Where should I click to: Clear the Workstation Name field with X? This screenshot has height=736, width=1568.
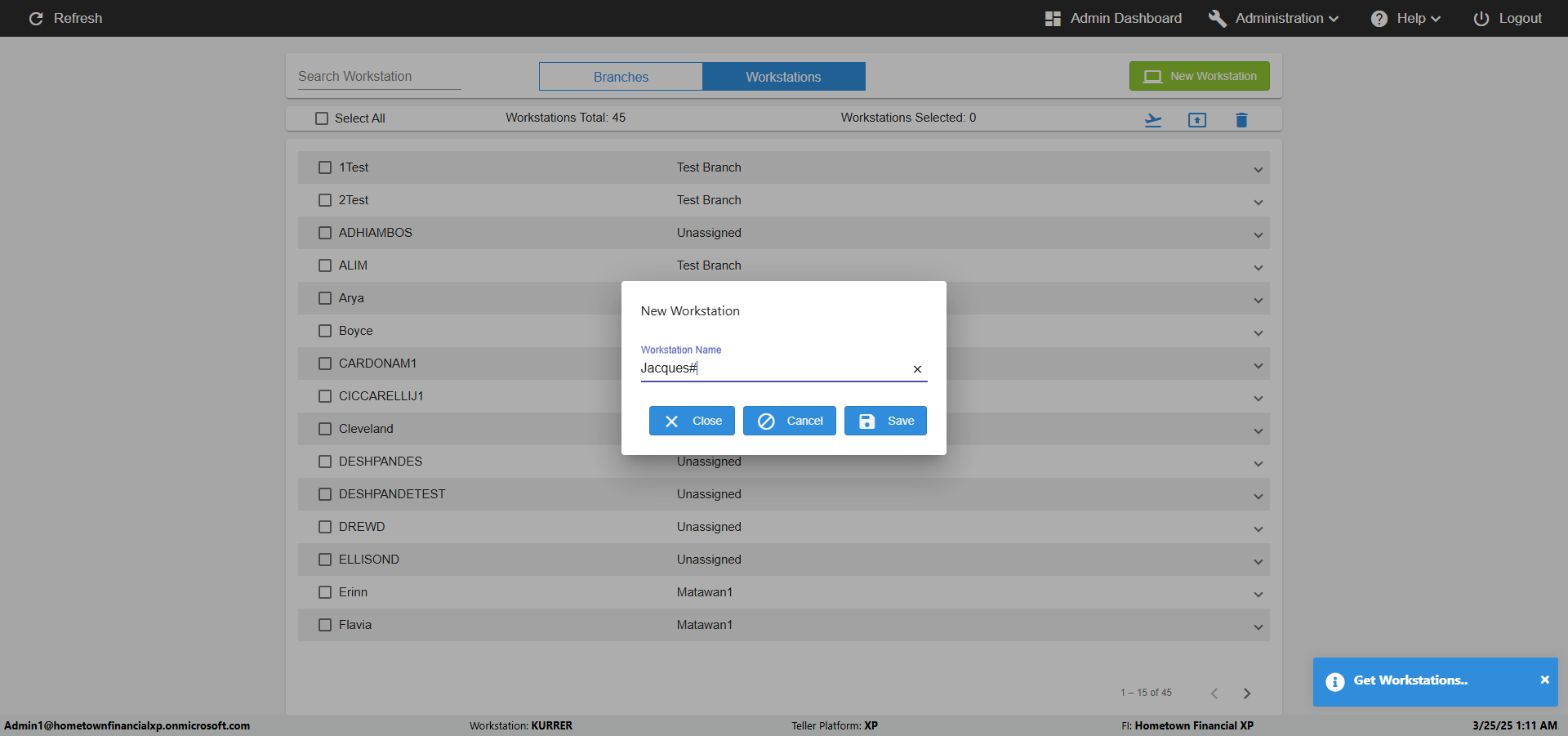tap(917, 369)
